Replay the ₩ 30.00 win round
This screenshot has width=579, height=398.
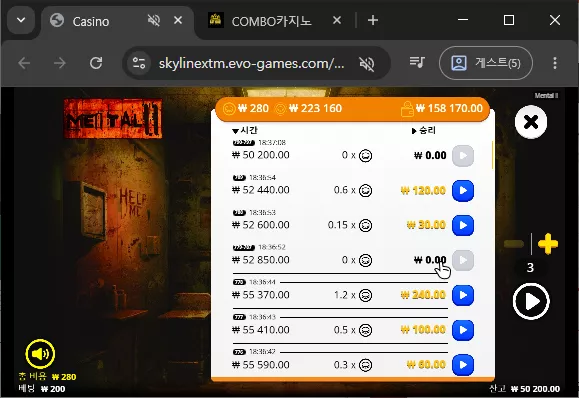(x=463, y=225)
